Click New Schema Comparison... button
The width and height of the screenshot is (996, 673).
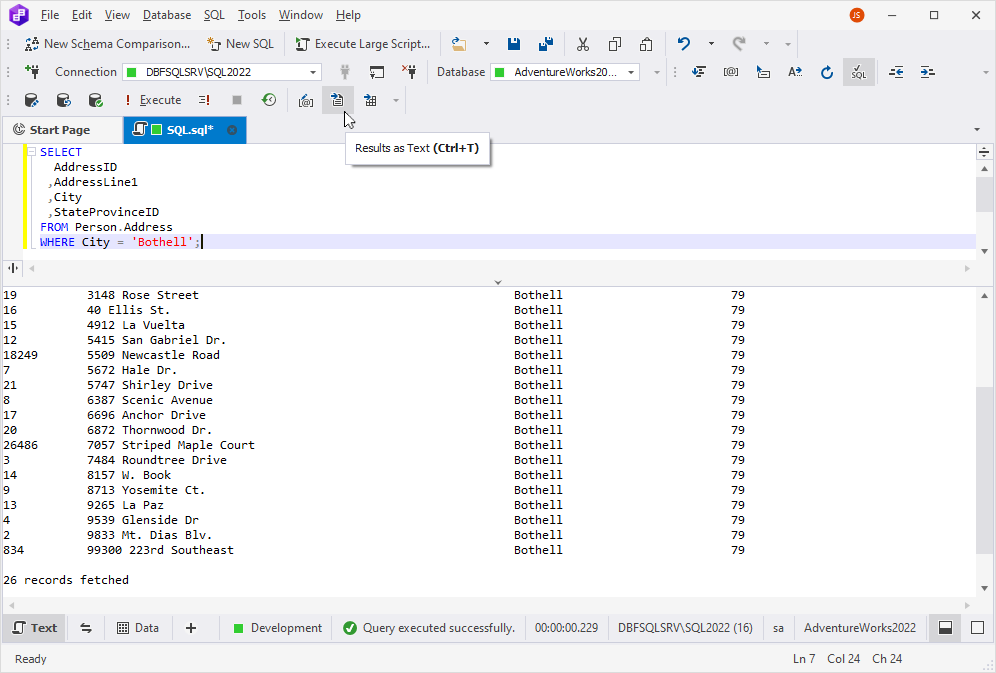[x=107, y=44]
